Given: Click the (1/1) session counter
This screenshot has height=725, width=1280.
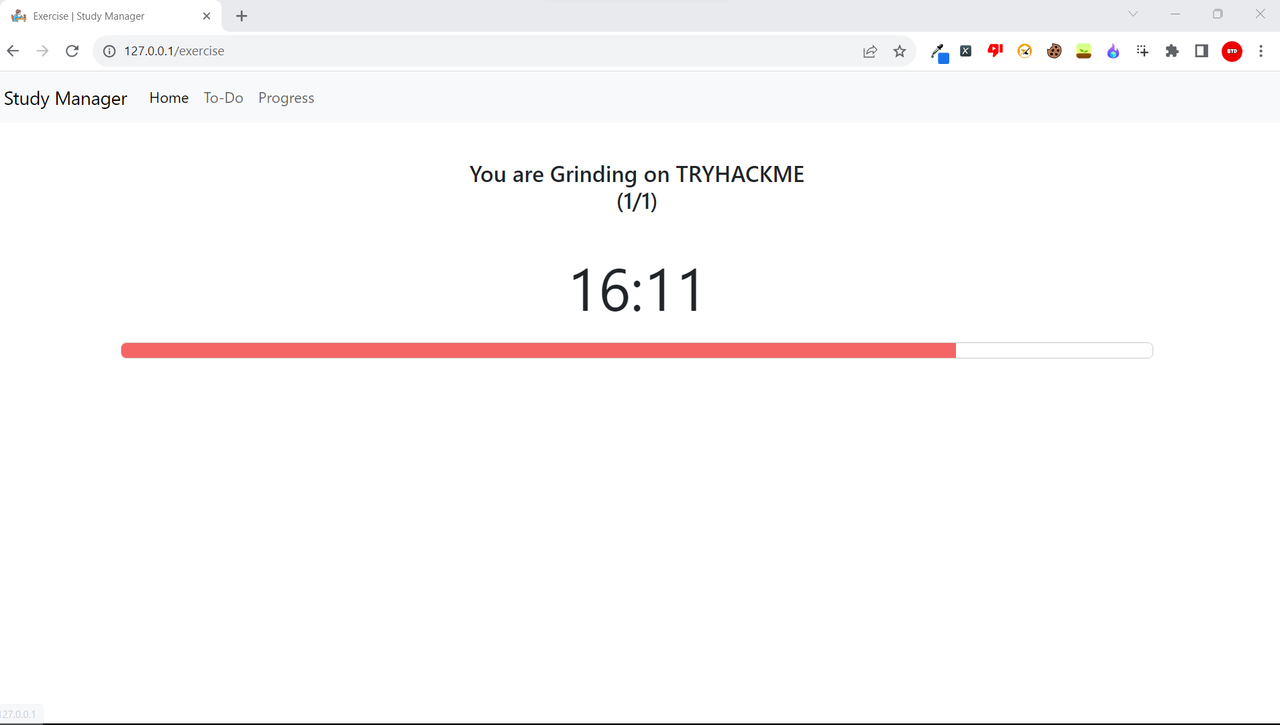Looking at the screenshot, I should coord(637,201).
